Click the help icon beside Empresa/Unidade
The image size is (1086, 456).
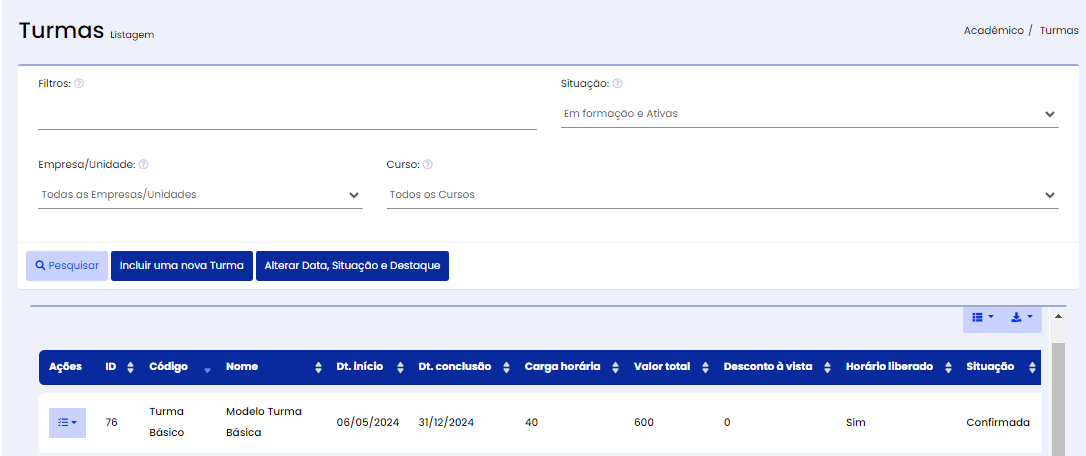[x=143, y=165]
